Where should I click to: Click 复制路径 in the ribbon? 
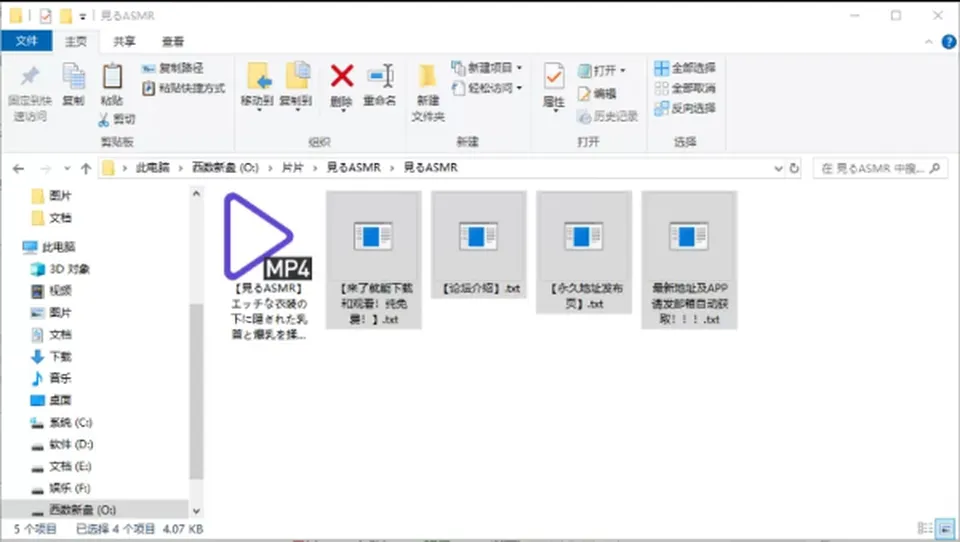(173, 68)
